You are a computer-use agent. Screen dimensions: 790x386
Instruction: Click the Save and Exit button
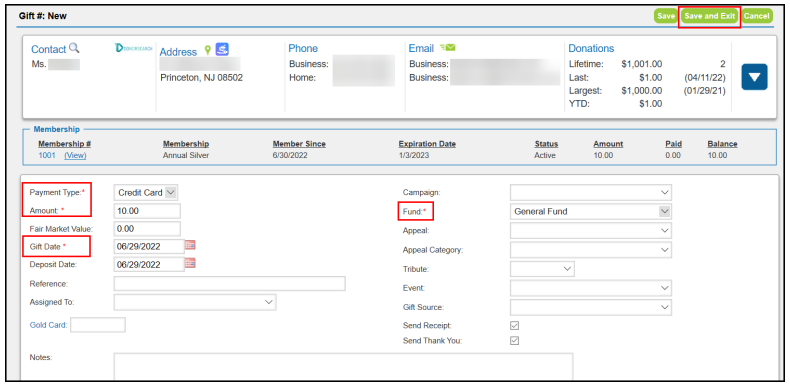[x=709, y=16]
